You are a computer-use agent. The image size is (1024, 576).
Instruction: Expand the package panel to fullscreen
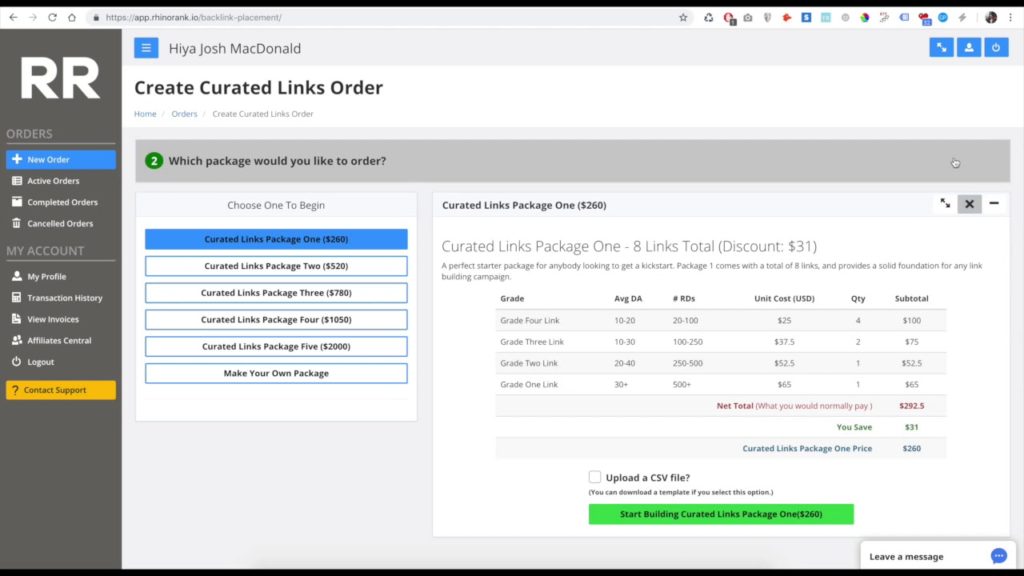click(x=945, y=204)
